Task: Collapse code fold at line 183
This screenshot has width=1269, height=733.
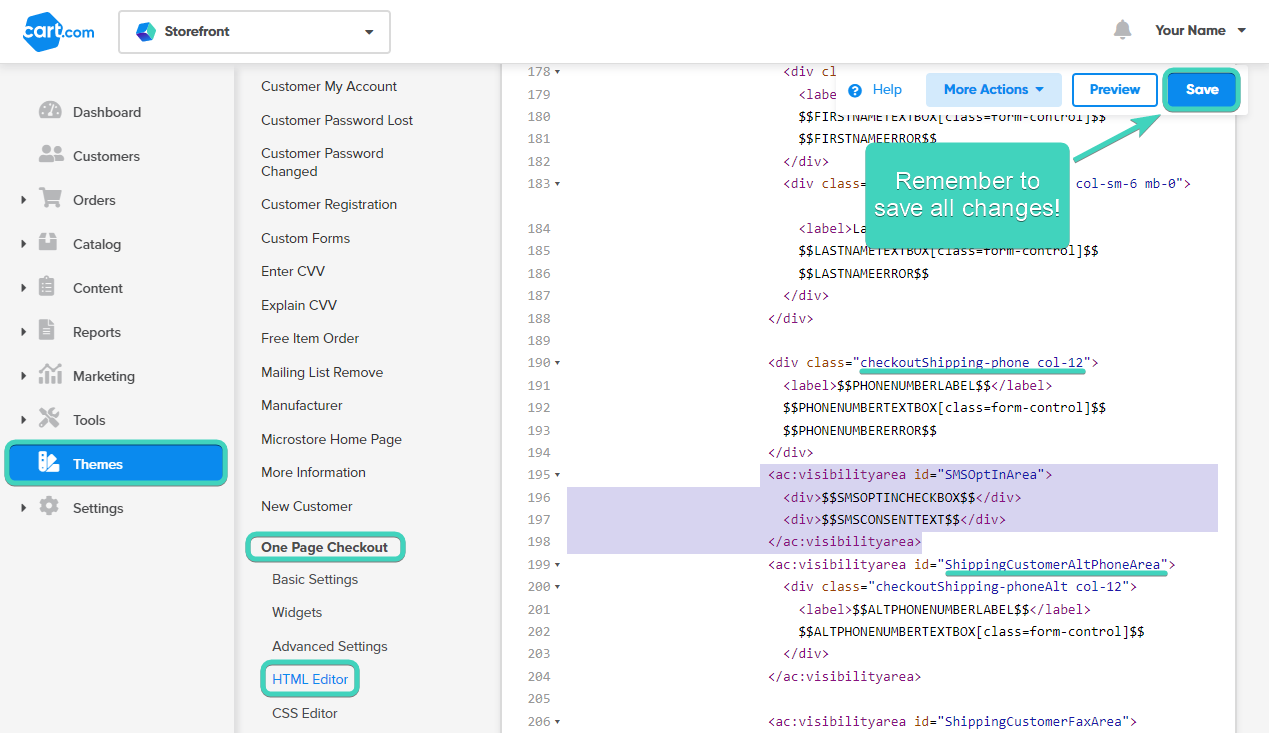Action: click(x=557, y=184)
